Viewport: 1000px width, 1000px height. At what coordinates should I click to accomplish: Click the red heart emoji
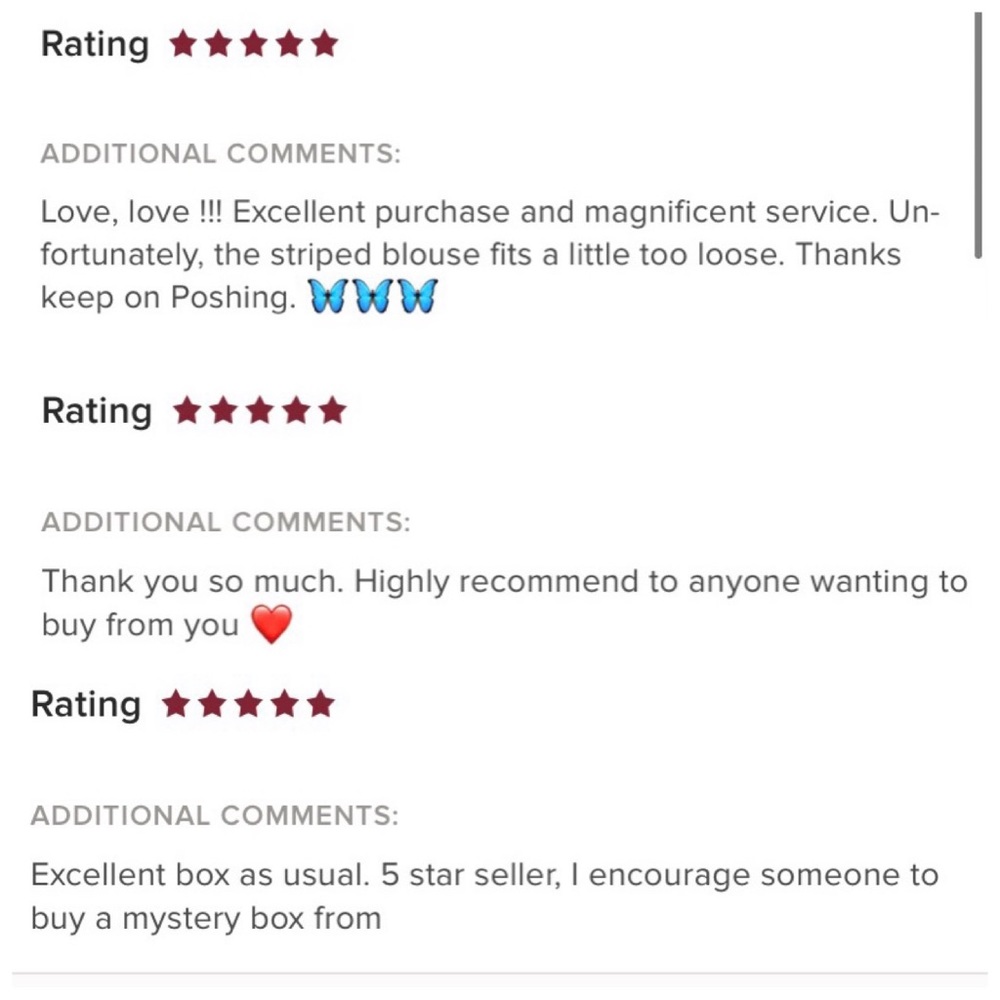click(x=270, y=625)
